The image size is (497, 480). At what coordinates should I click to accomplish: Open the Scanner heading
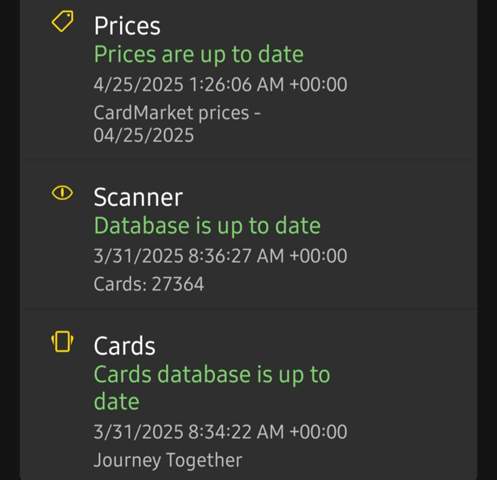(138, 197)
